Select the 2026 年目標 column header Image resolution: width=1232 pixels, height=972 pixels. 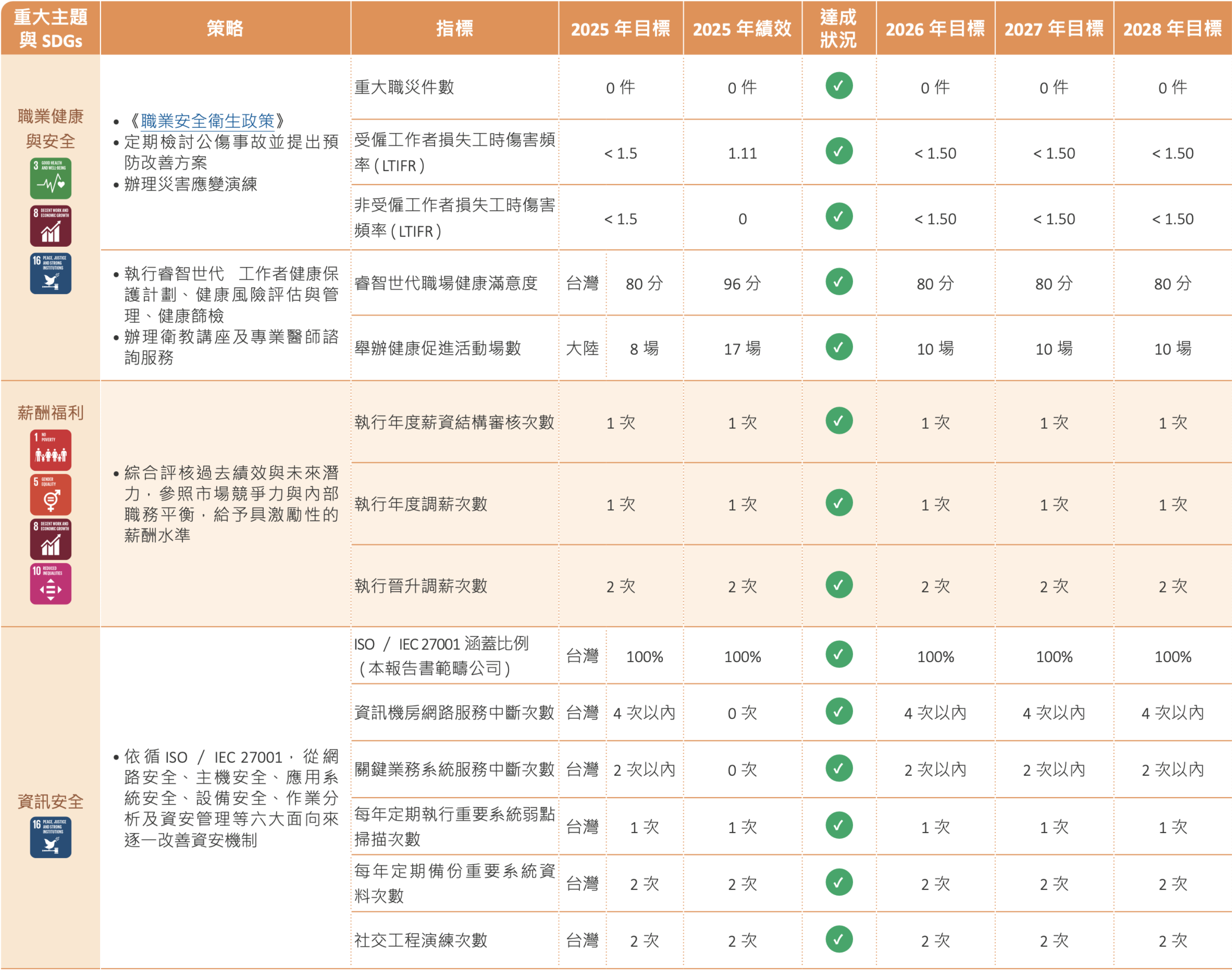(936, 28)
